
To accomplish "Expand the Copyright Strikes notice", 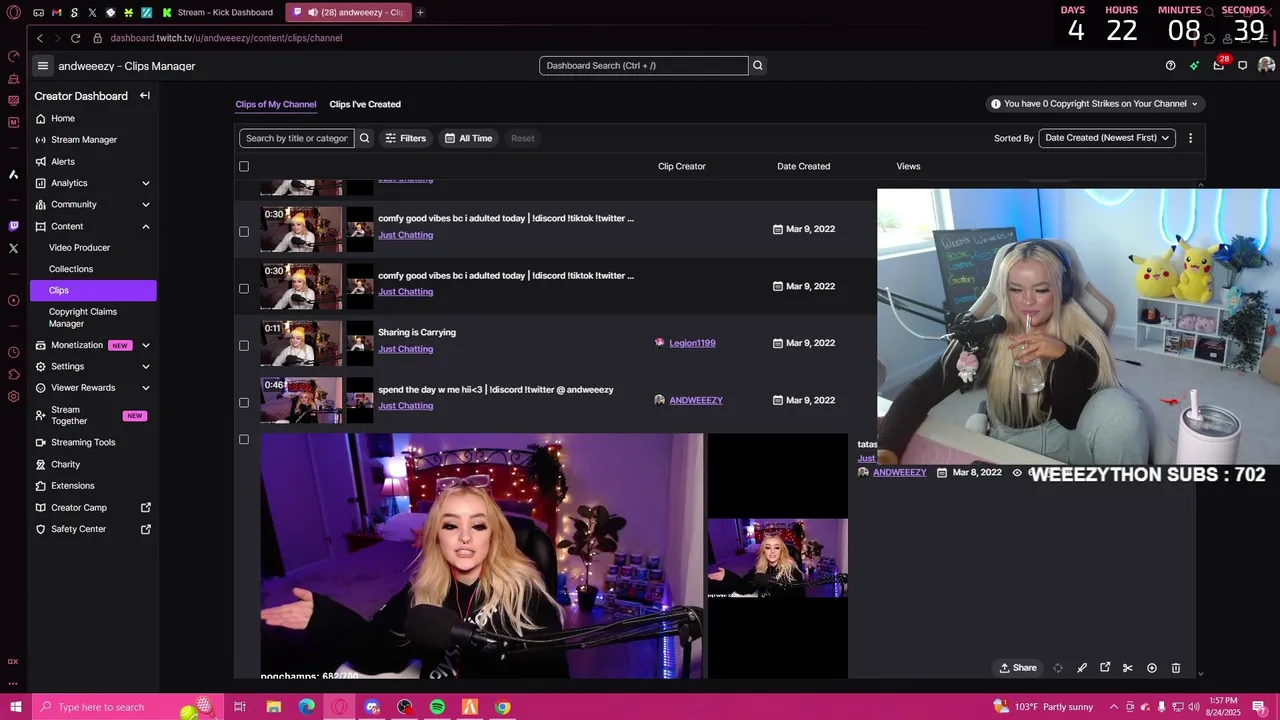I will tap(1094, 104).
